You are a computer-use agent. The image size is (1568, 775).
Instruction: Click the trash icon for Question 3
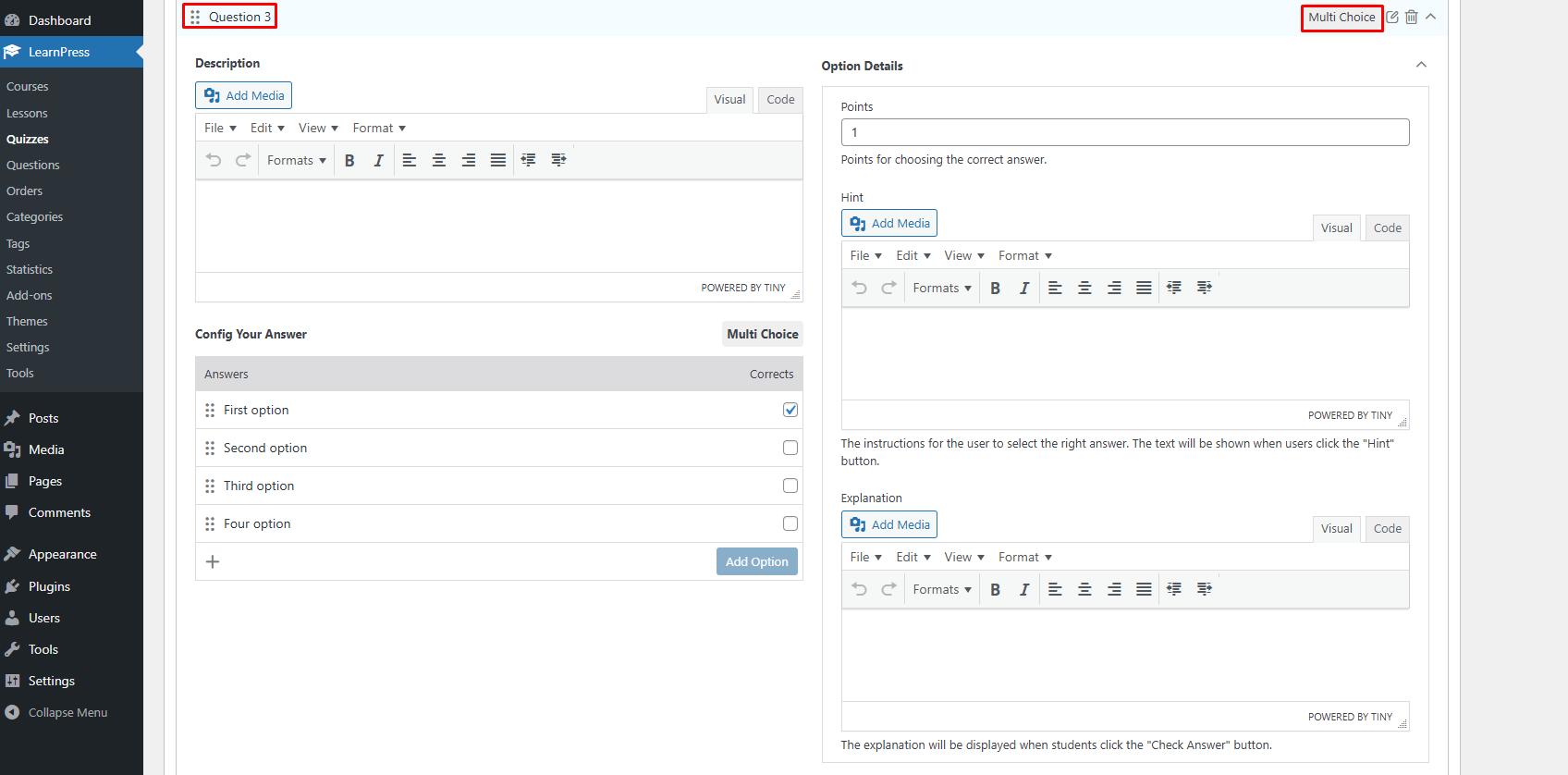1411,17
